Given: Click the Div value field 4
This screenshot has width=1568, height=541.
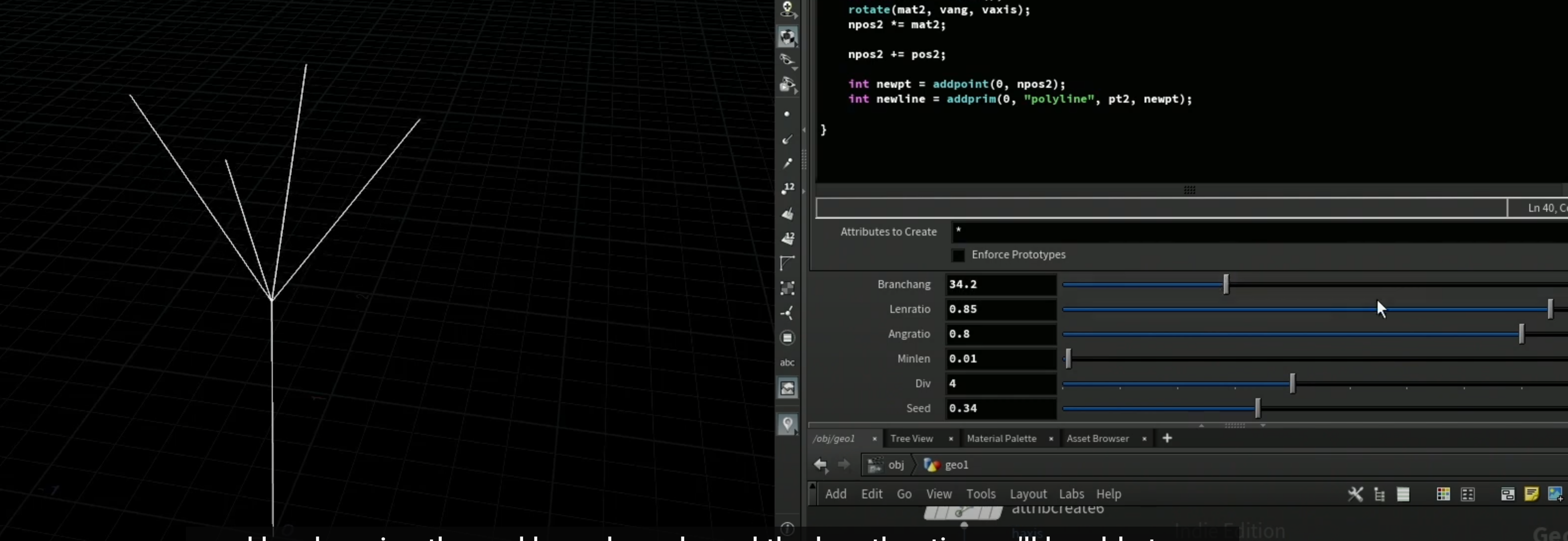Looking at the screenshot, I should click(1001, 383).
